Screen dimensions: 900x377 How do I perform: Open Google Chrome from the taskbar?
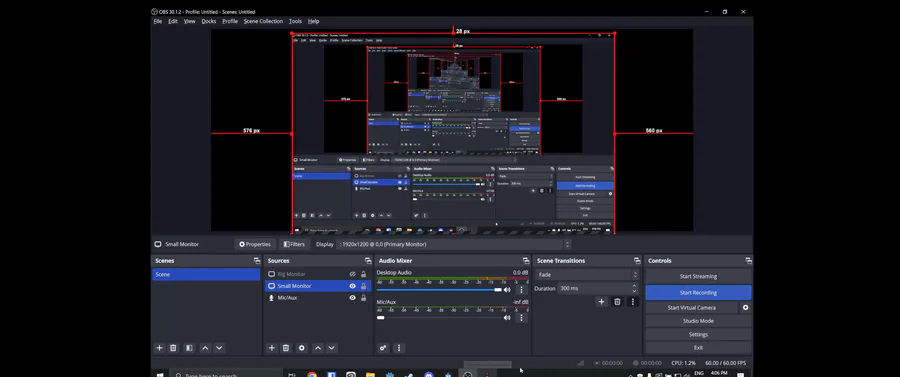[312, 375]
